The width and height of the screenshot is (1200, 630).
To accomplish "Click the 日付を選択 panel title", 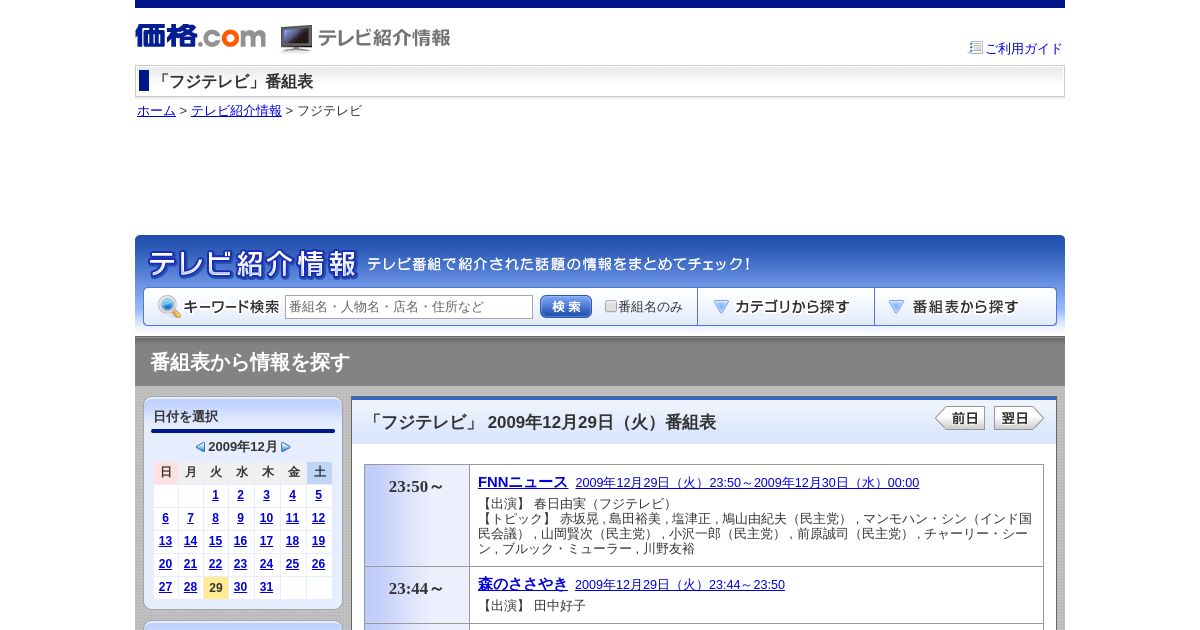I will pyautogui.click(x=185, y=416).
